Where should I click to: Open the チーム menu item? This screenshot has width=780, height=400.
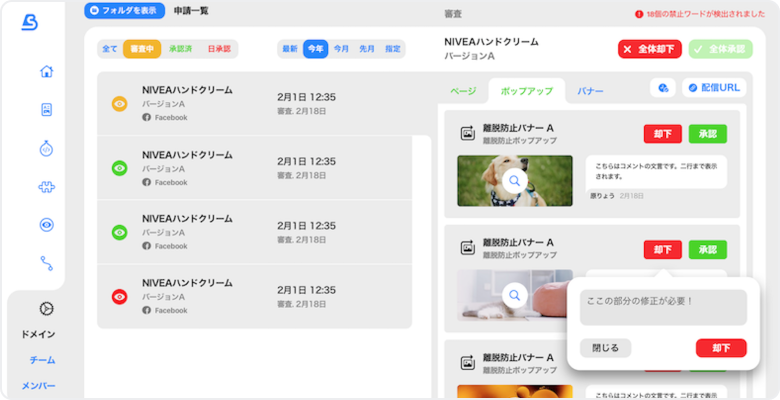[42, 360]
